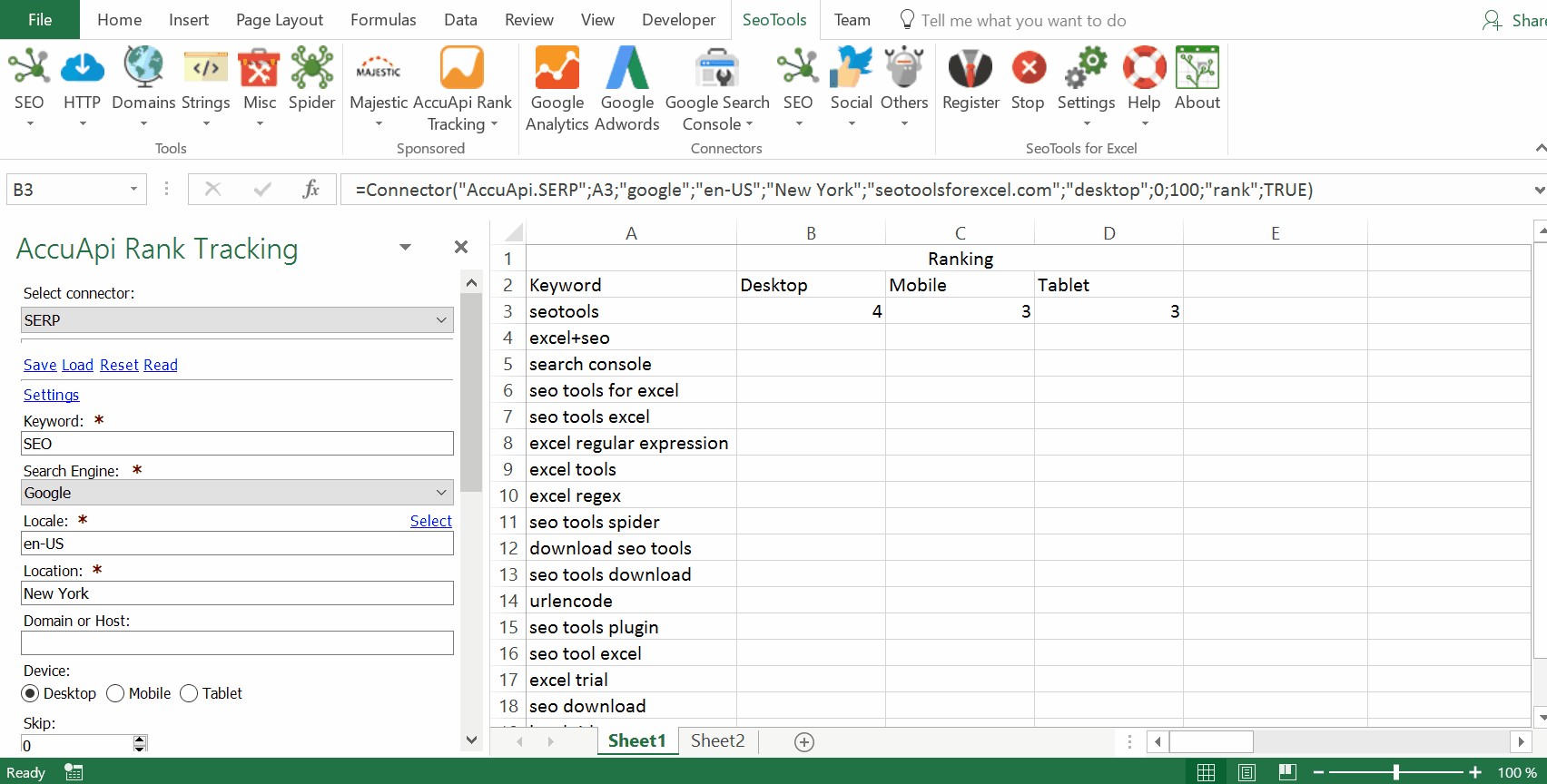
Task: Click the Register icon
Action: [971, 68]
